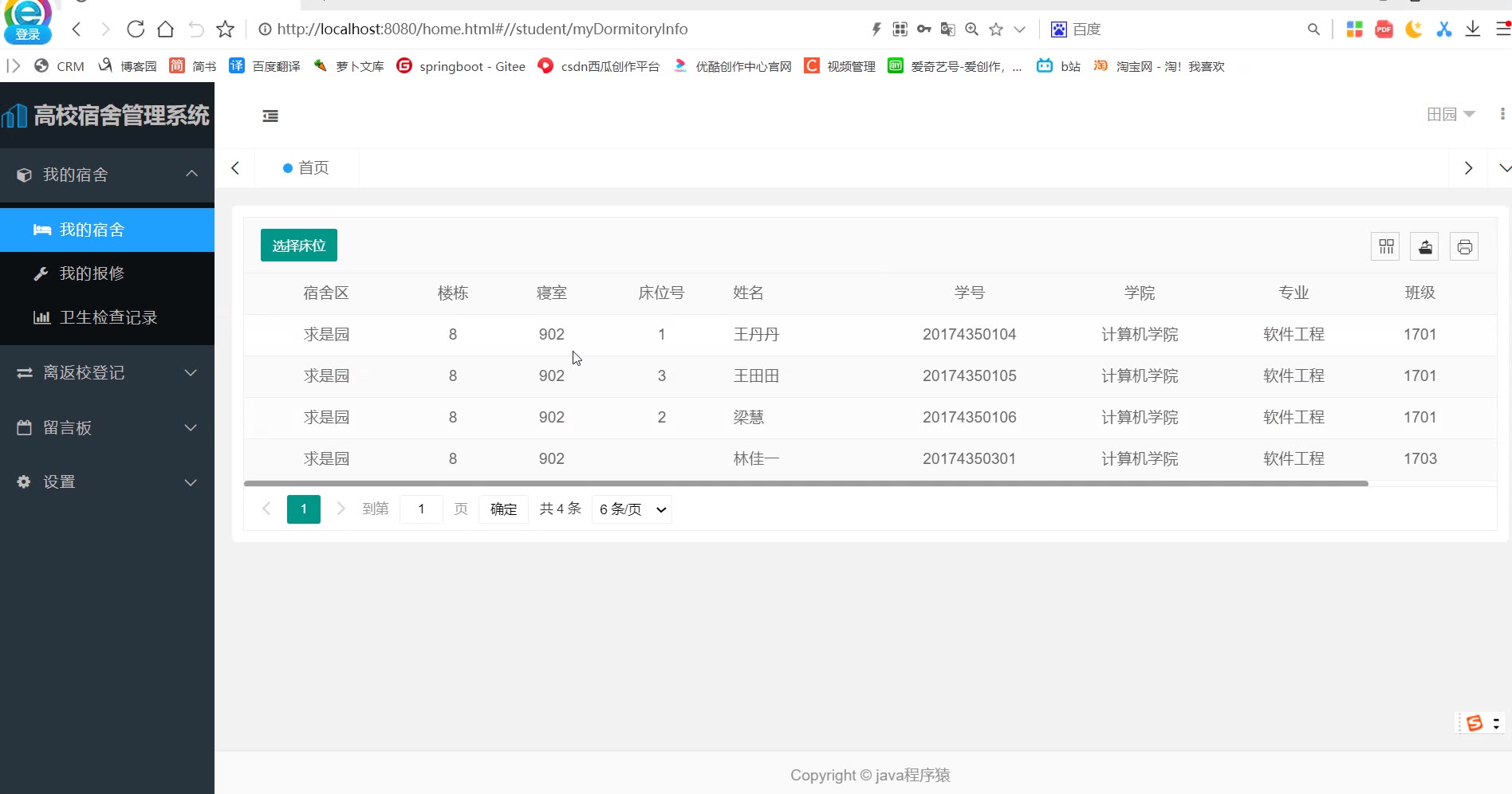Screen dimensions: 1512x794
Task: Reload the browser page
Action: click(136, 29)
